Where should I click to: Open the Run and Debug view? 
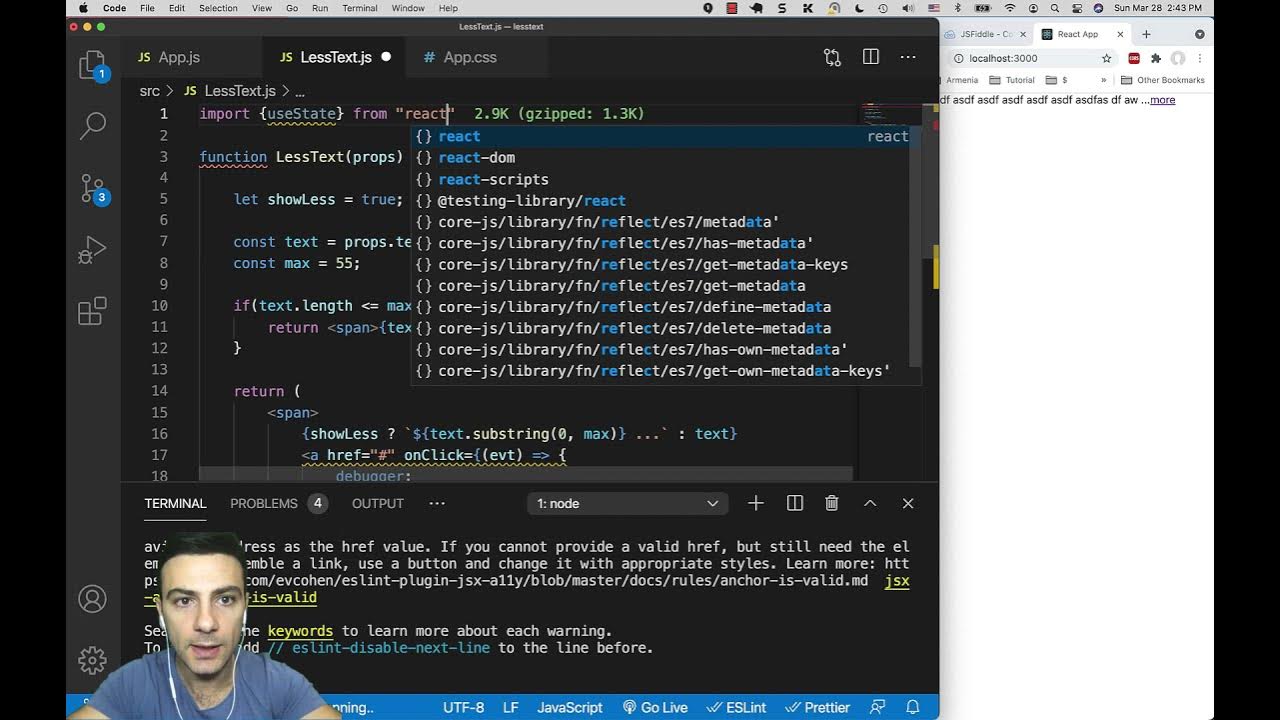pyautogui.click(x=92, y=249)
